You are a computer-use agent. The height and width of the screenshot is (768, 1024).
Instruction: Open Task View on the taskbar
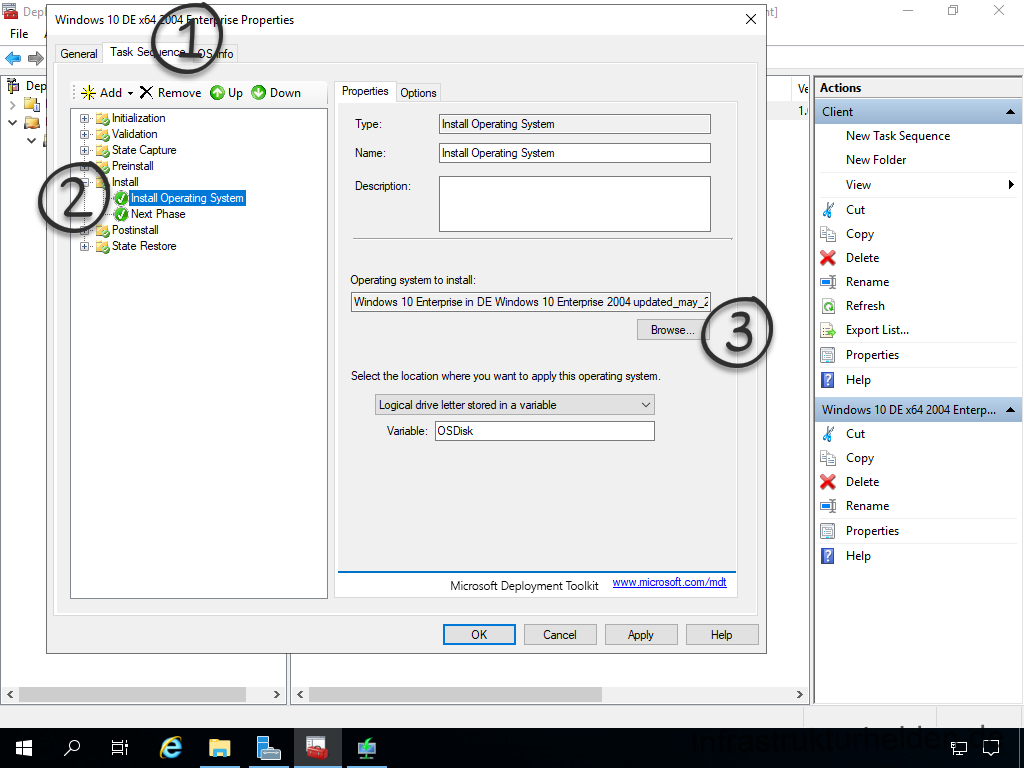tap(120, 748)
